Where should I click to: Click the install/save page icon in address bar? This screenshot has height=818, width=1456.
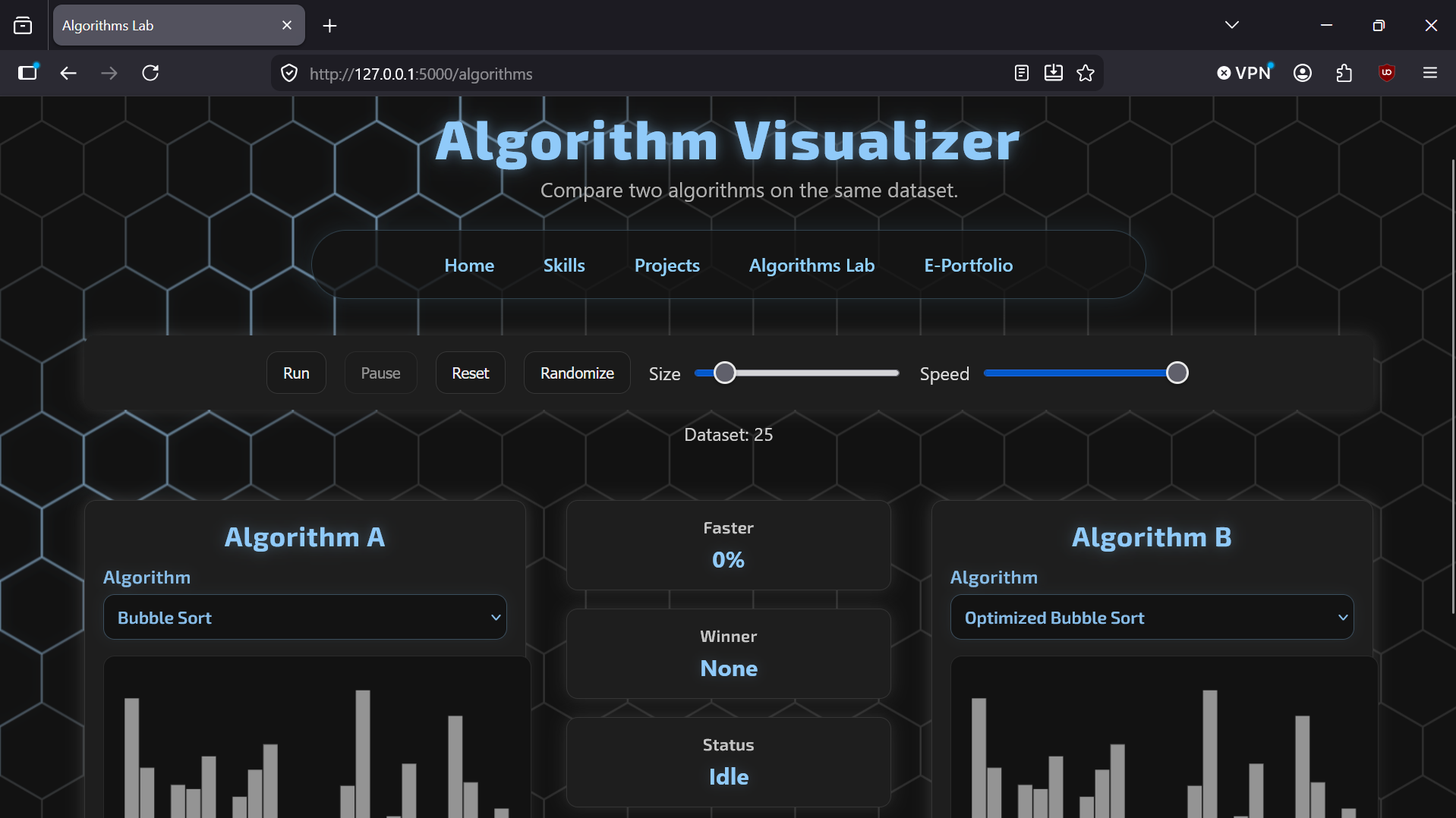point(1054,73)
